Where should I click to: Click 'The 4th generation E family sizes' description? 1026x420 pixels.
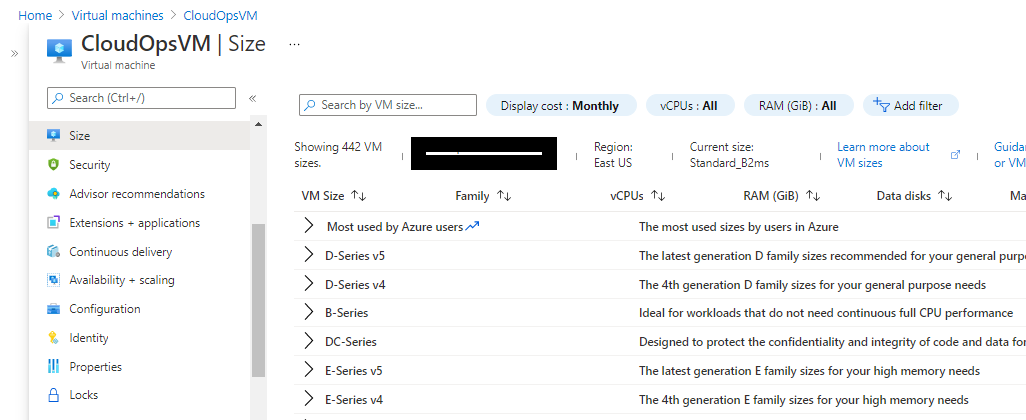pyautogui.click(x=804, y=399)
